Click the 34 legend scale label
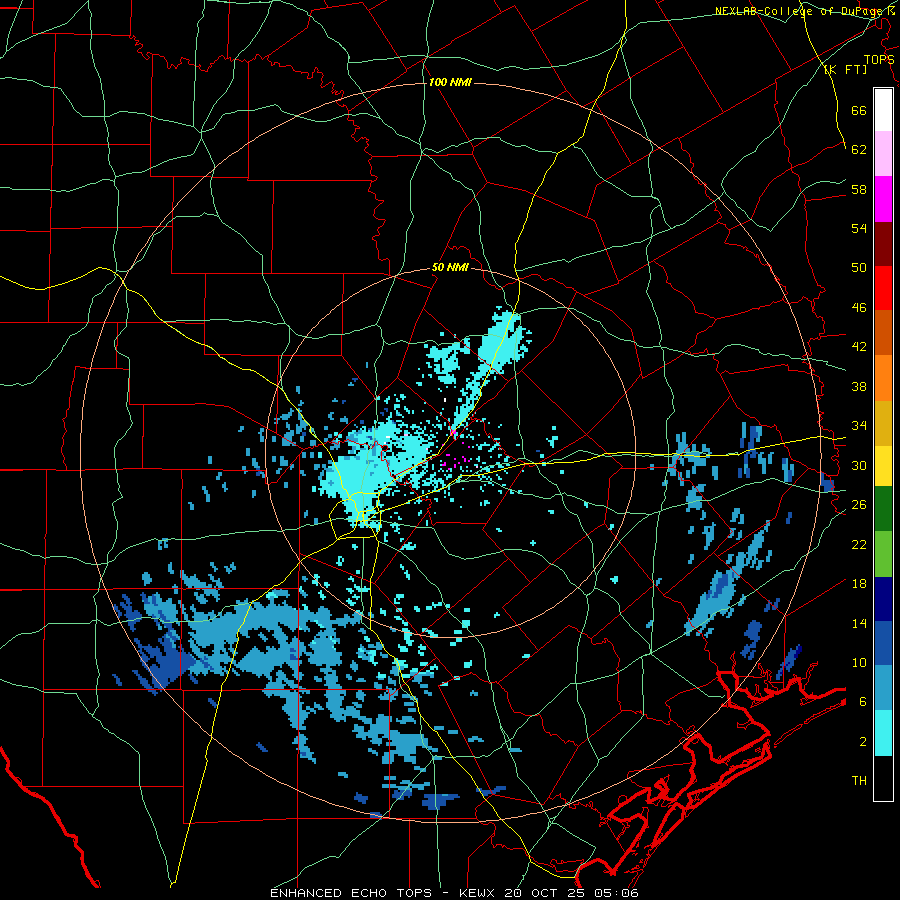Screen dimensions: 900x900 (x=859, y=426)
